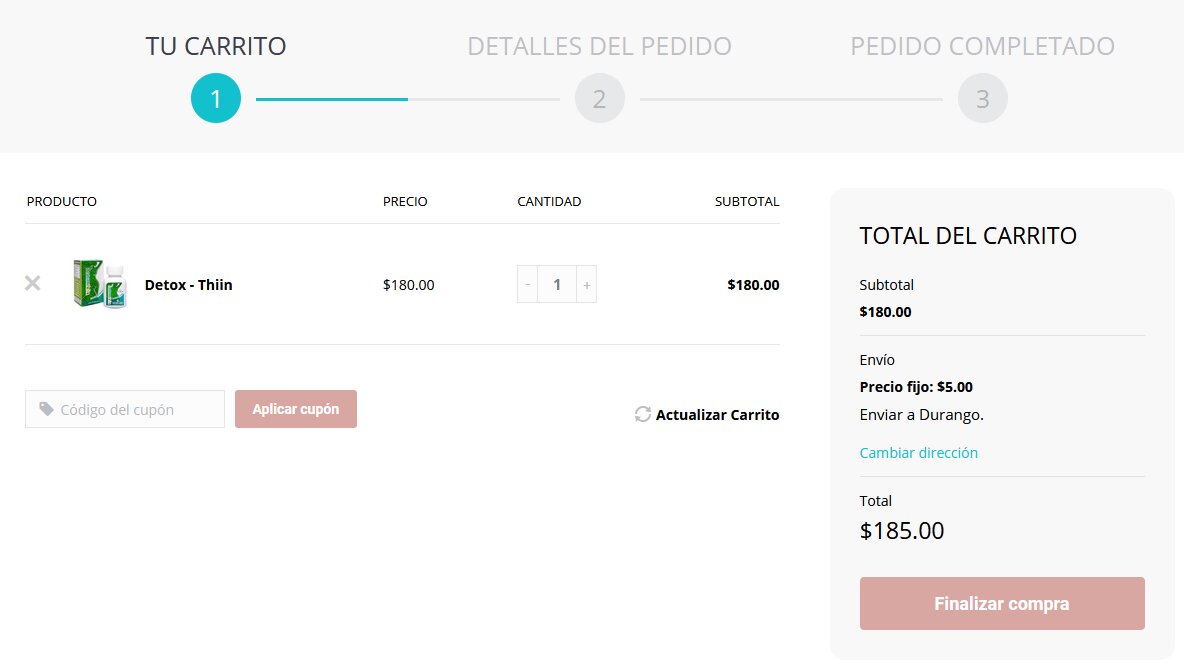This screenshot has width=1184, height=667.
Task: Select step circle 3 in the checkout progress
Action: point(982,98)
